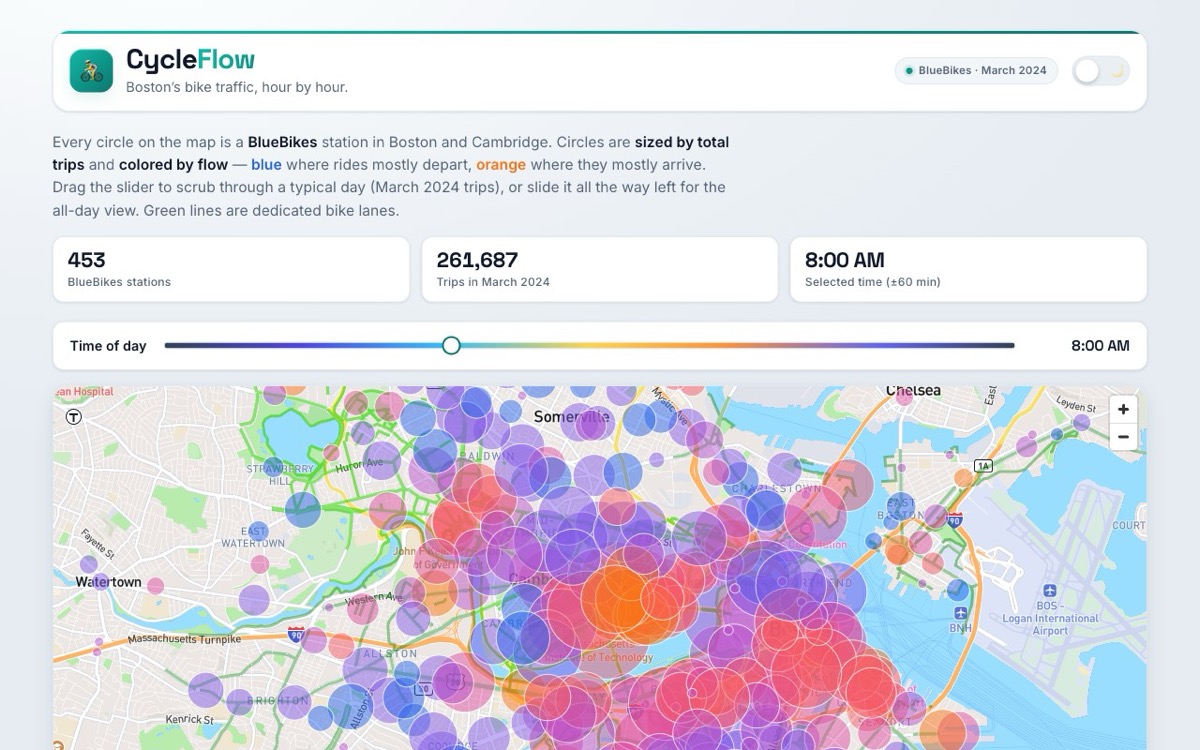This screenshot has height=750, width=1200.
Task: Click the 1A route shield in East Boston
Action: point(983,466)
